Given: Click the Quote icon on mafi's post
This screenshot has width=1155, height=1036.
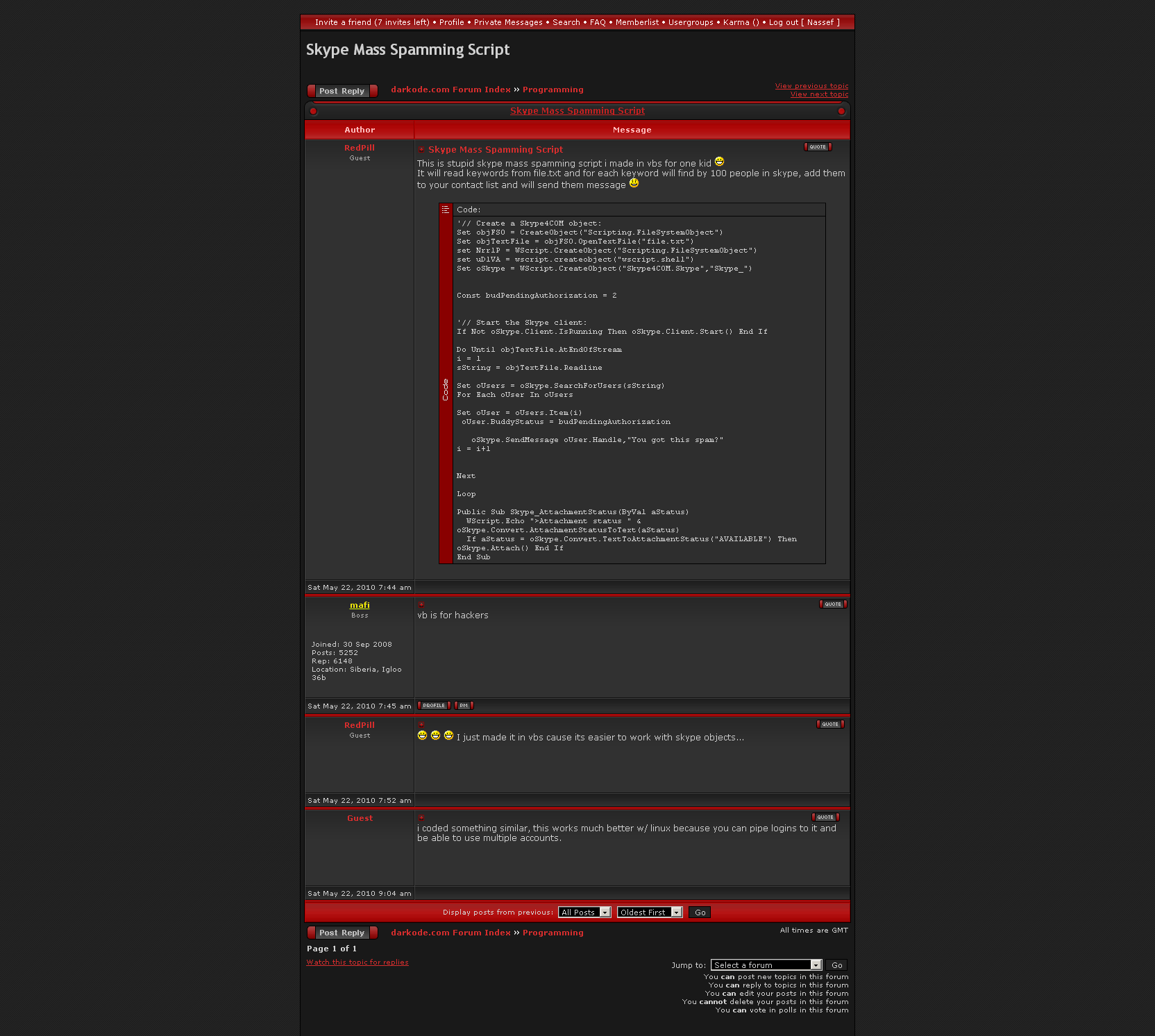Looking at the screenshot, I should tap(832, 604).
